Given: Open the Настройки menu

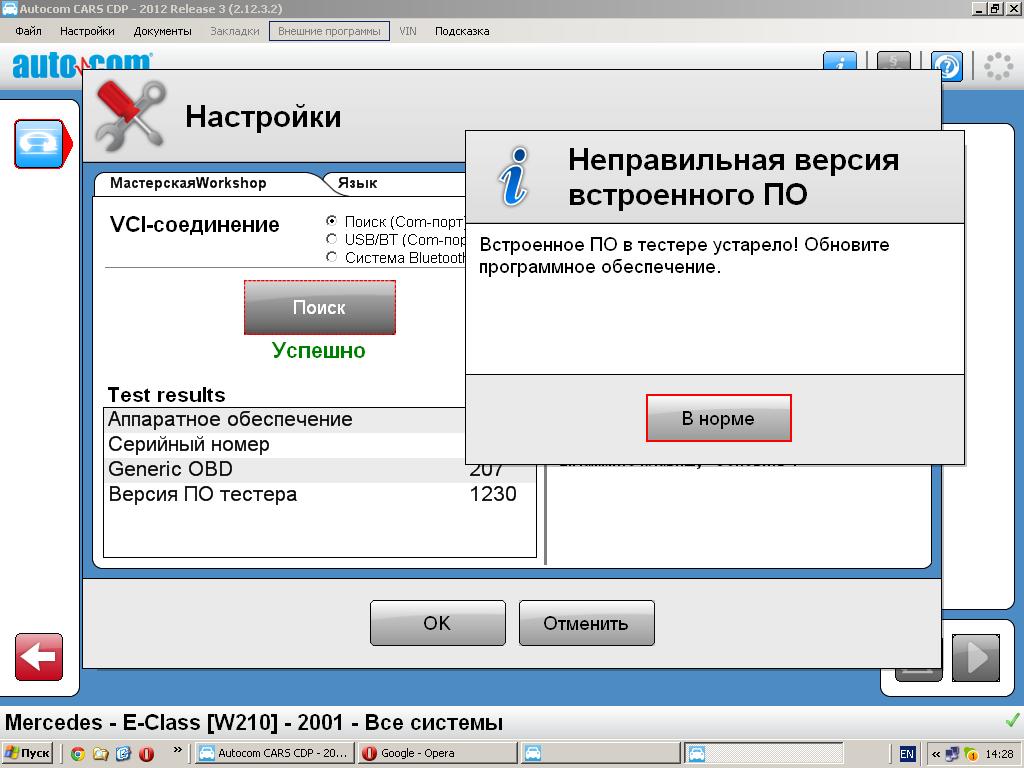Looking at the screenshot, I should 87,31.
